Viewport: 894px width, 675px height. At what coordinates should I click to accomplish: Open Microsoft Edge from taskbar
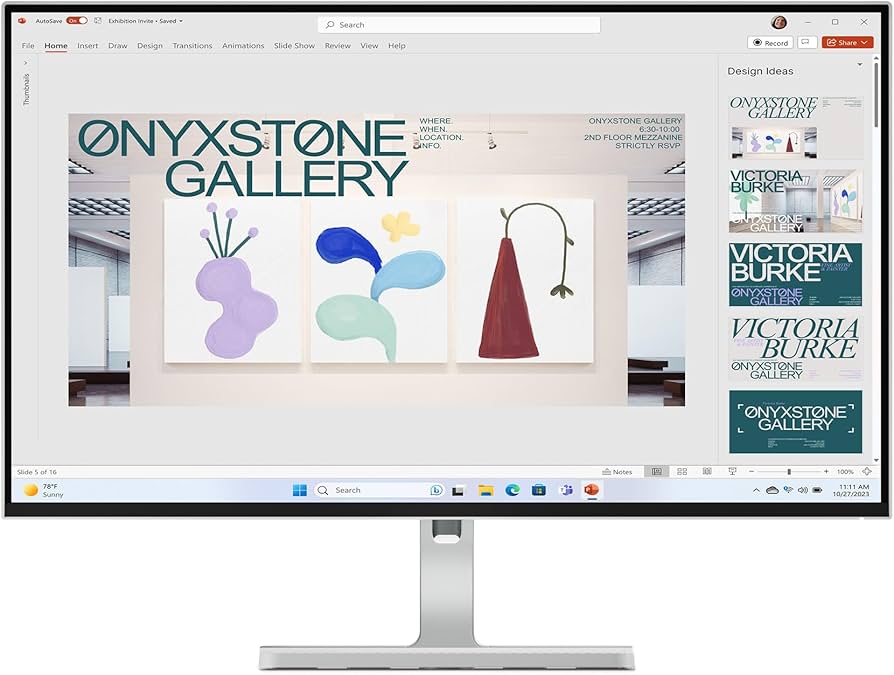(x=512, y=490)
